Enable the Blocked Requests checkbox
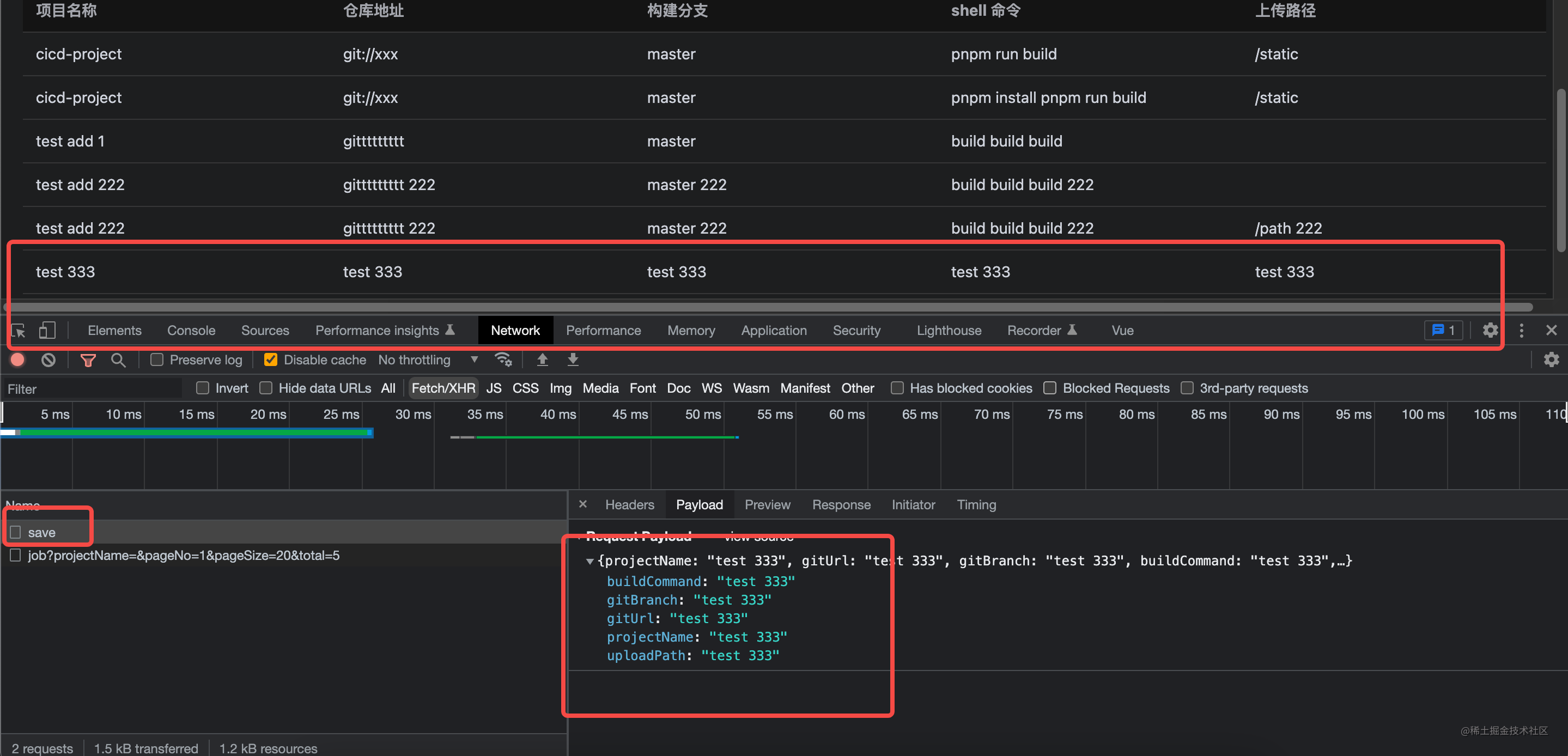1568x756 pixels. pos(1050,388)
